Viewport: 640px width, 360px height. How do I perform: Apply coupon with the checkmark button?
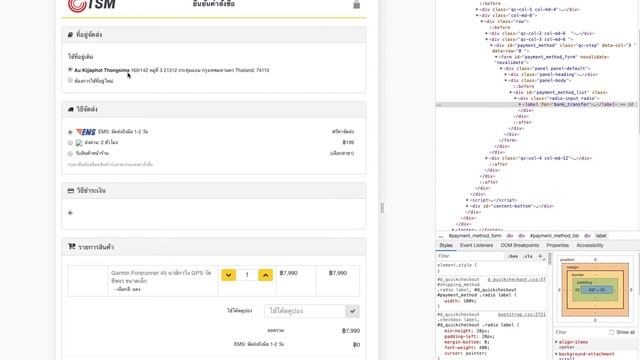click(x=352, y=311)
